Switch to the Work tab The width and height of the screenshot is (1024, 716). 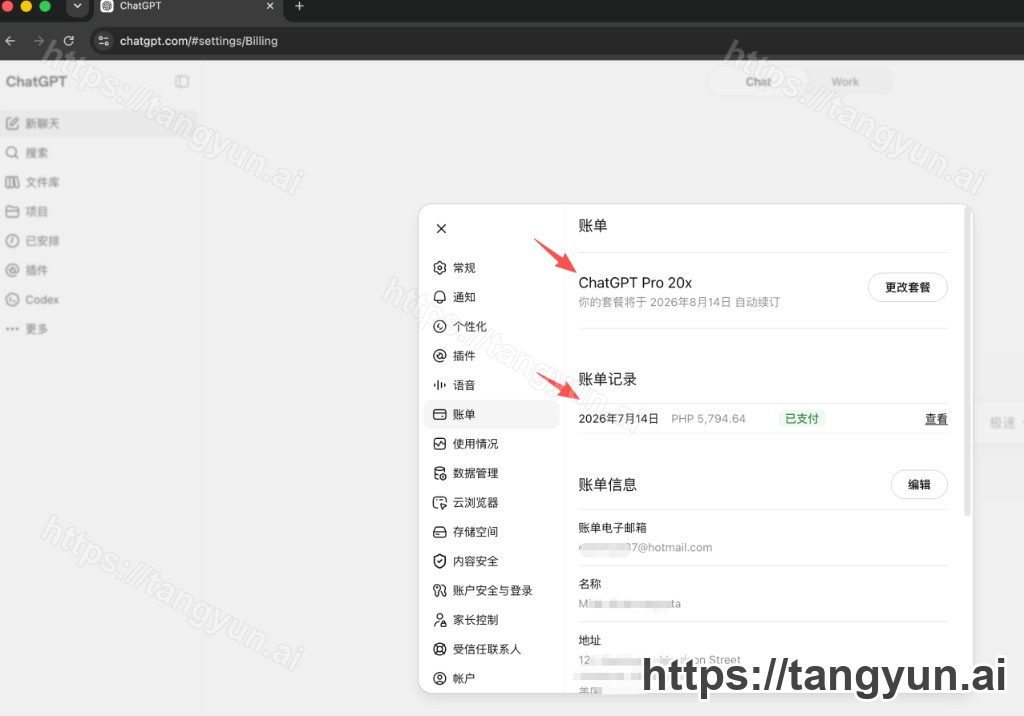[x=844, y=82]
